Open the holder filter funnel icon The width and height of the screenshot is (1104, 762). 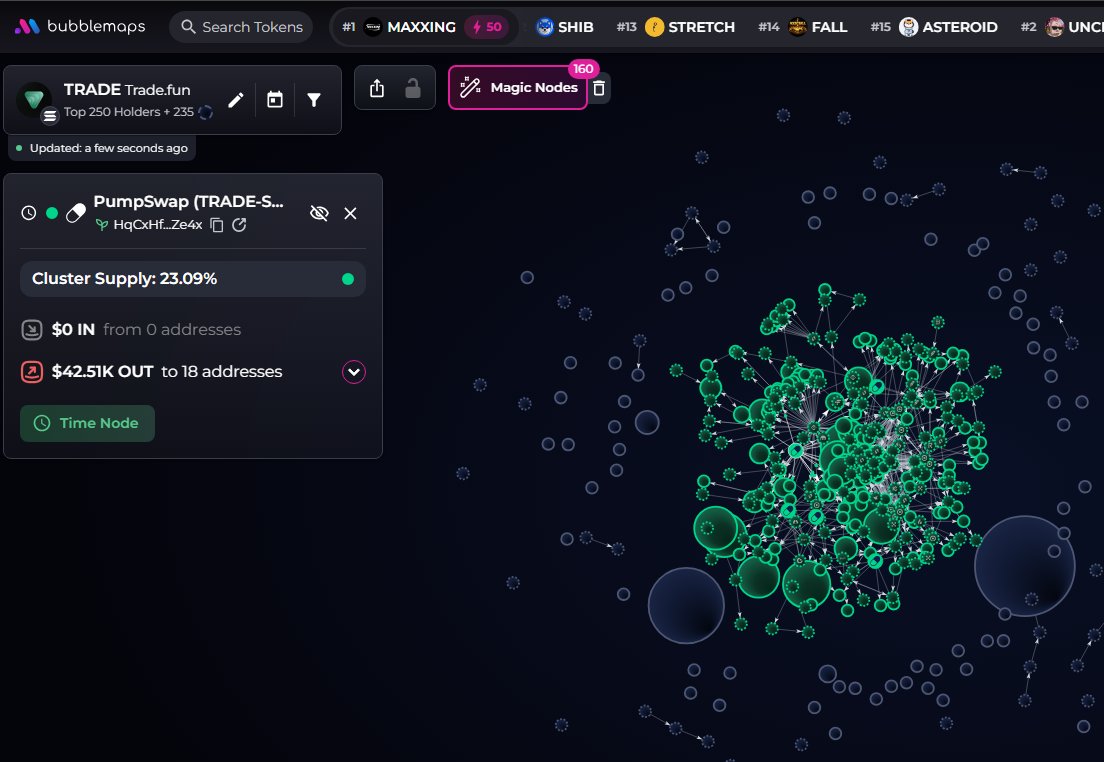(314, 100)
